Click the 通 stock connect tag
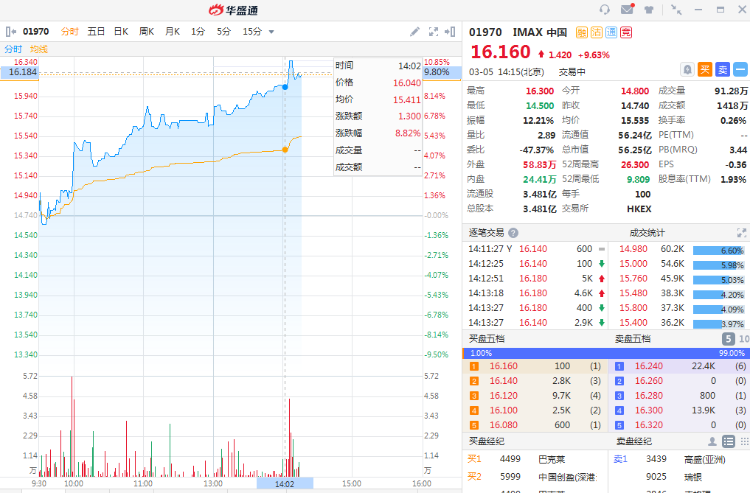The height and width of the screenshot is (493, 750). pyautogui.click(x=611, y=32)
